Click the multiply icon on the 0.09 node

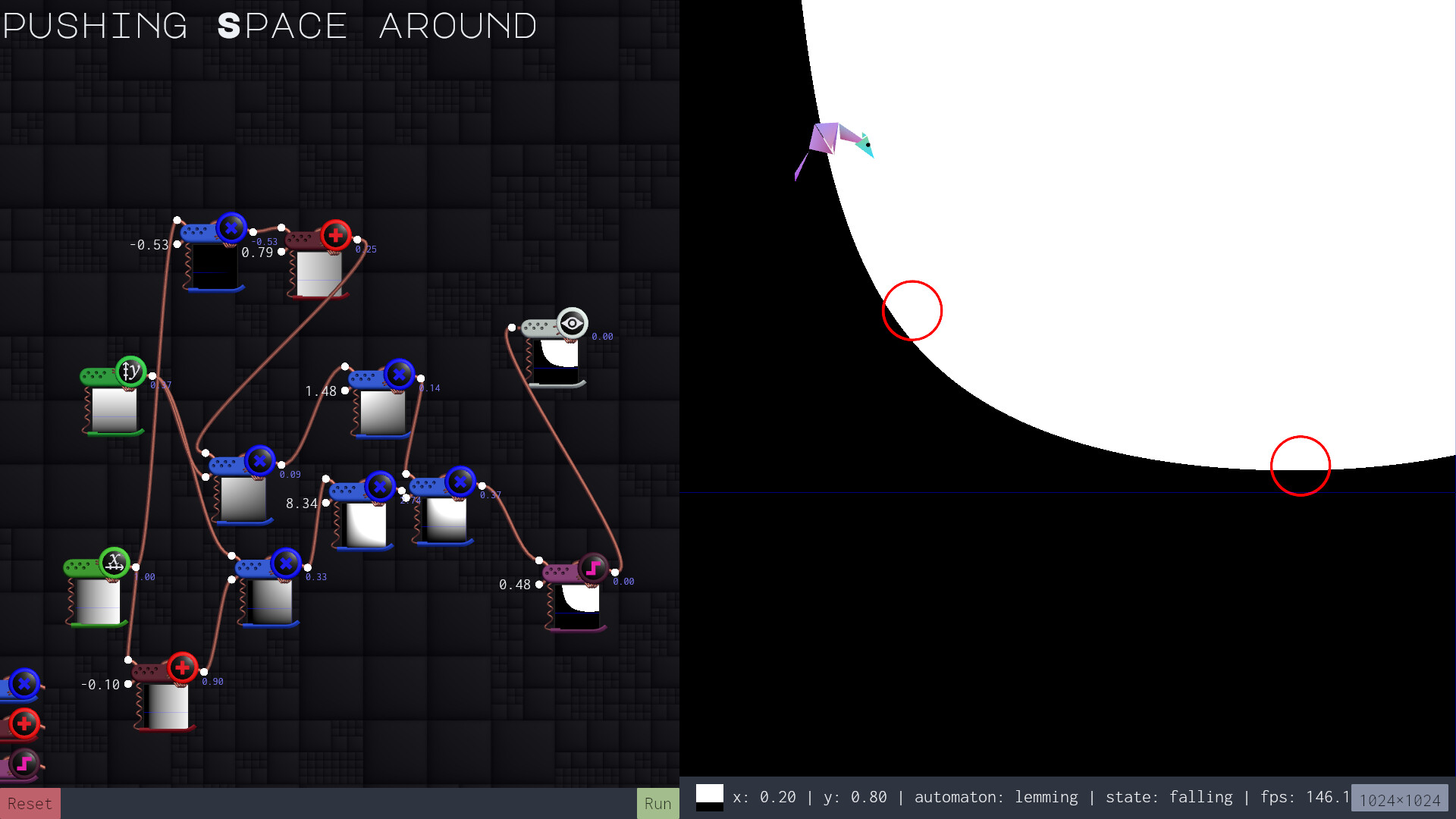[259, 460]
